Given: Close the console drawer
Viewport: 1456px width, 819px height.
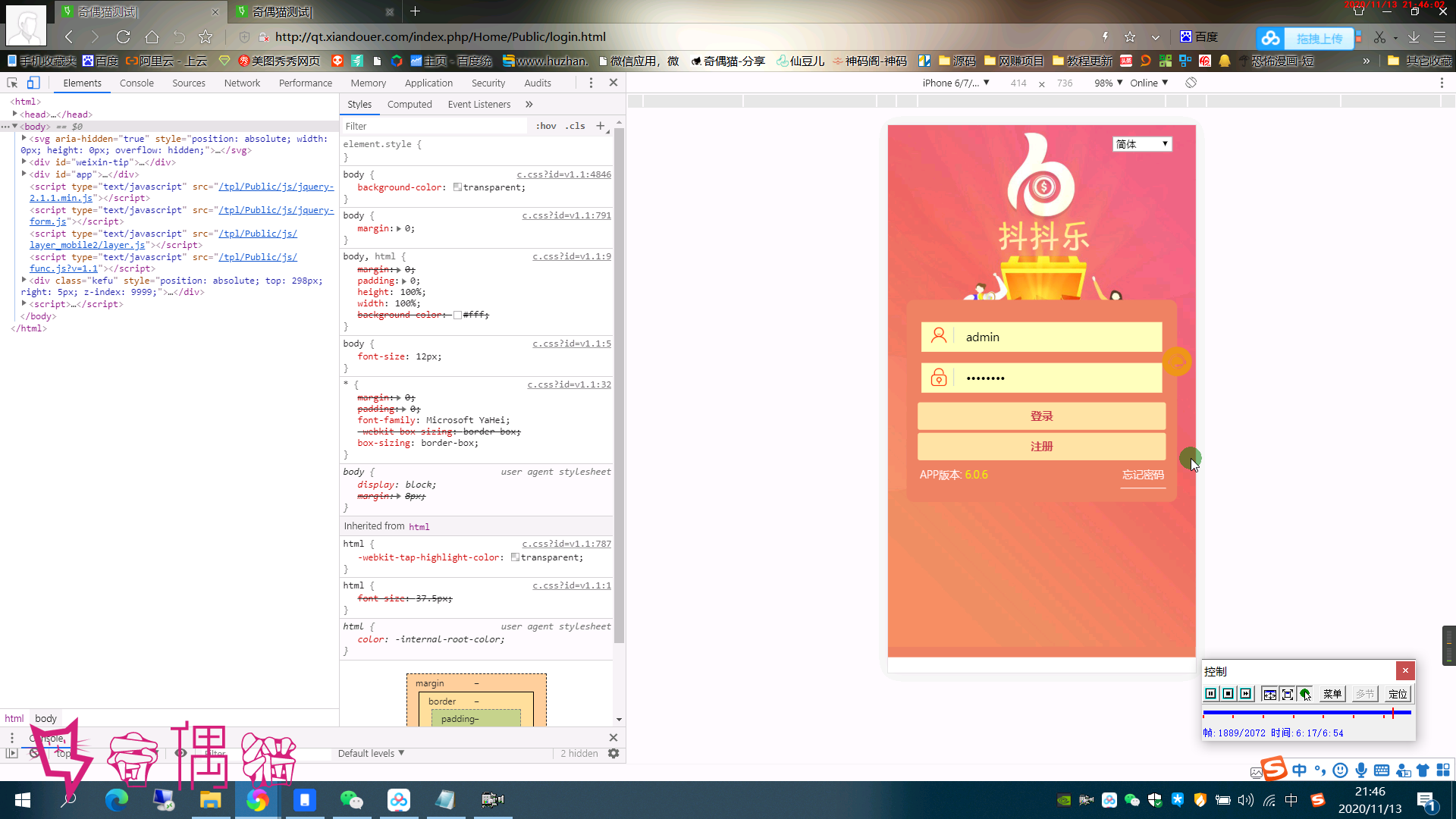Looking at the screenshot, I should (613, 737).
